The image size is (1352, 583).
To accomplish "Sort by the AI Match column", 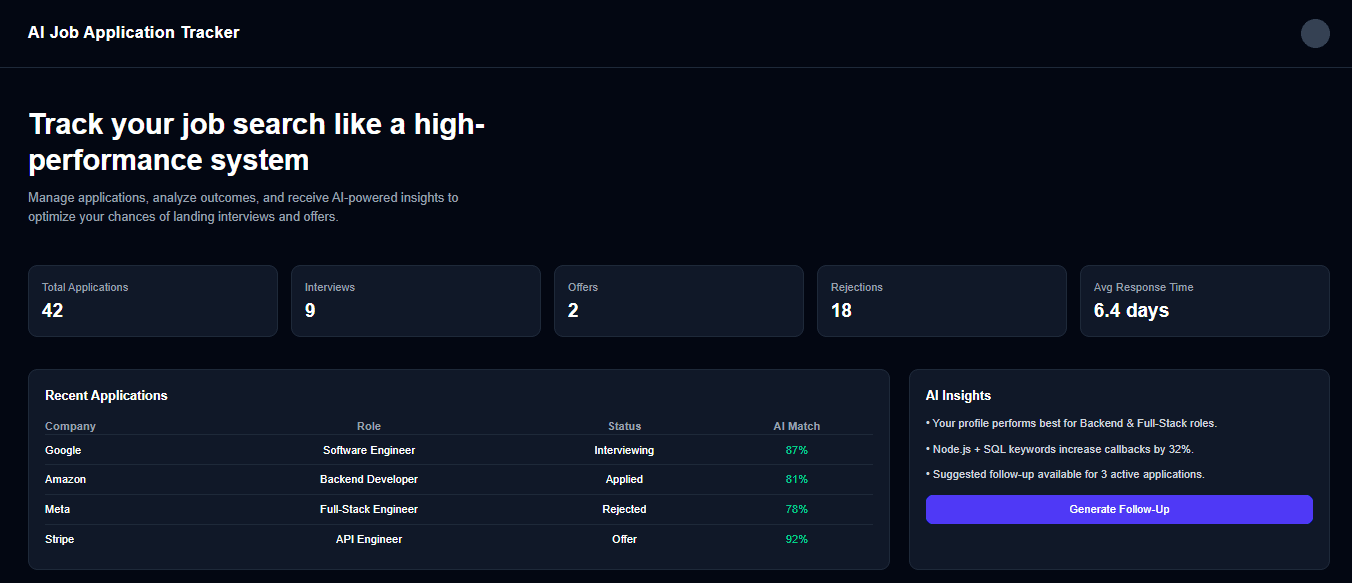I will tap(796, 425).
